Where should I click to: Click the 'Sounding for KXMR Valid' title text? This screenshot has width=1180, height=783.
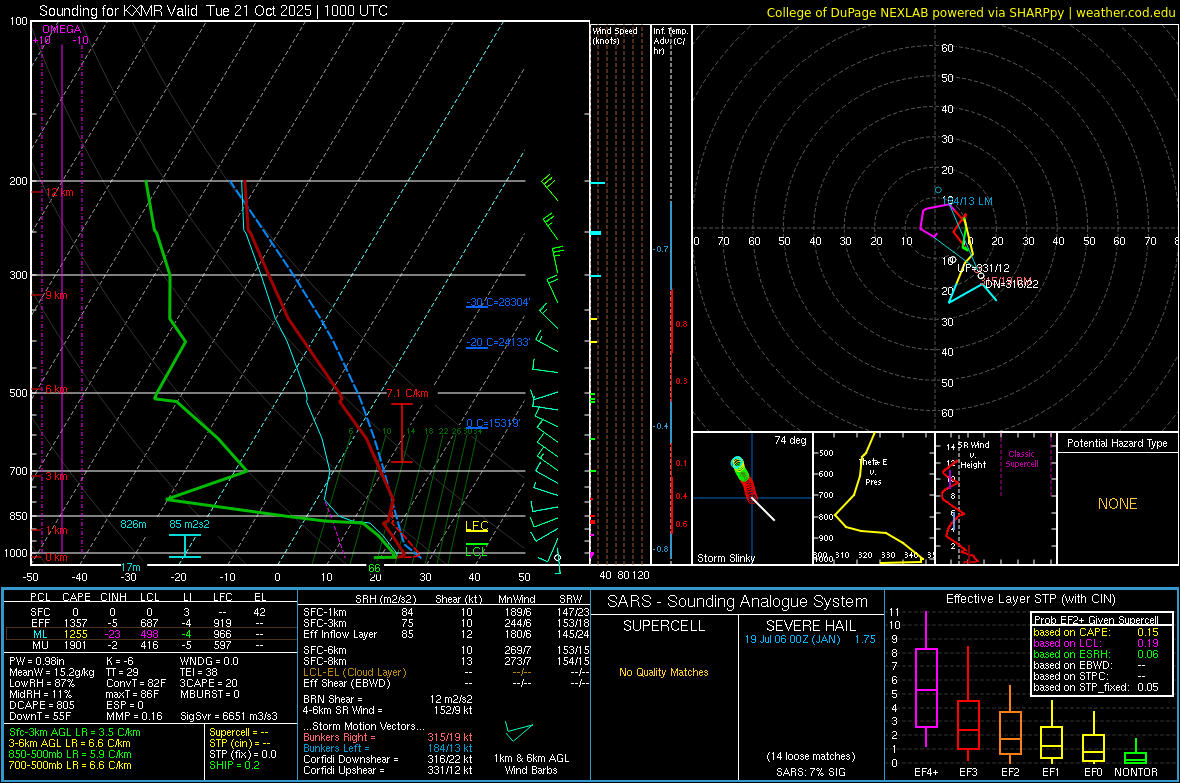point(119,11)
